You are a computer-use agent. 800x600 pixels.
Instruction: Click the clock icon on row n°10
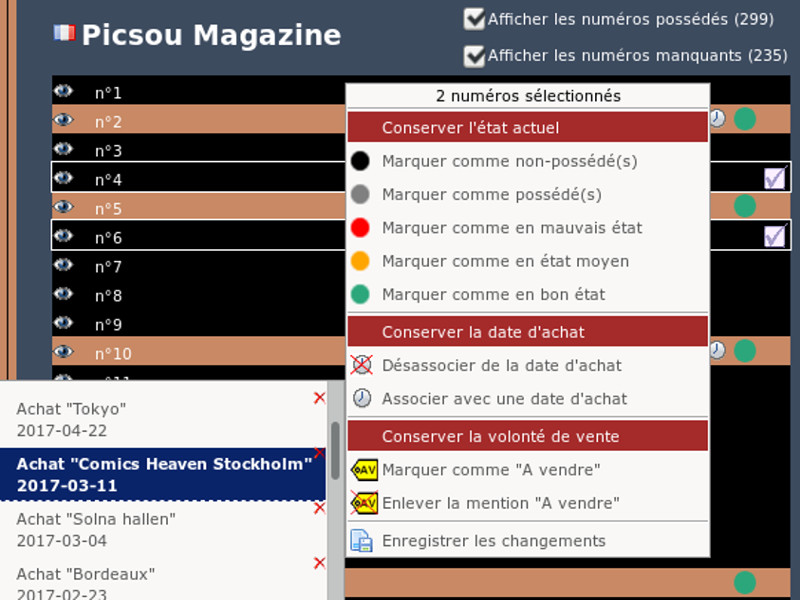pos(717,351)
